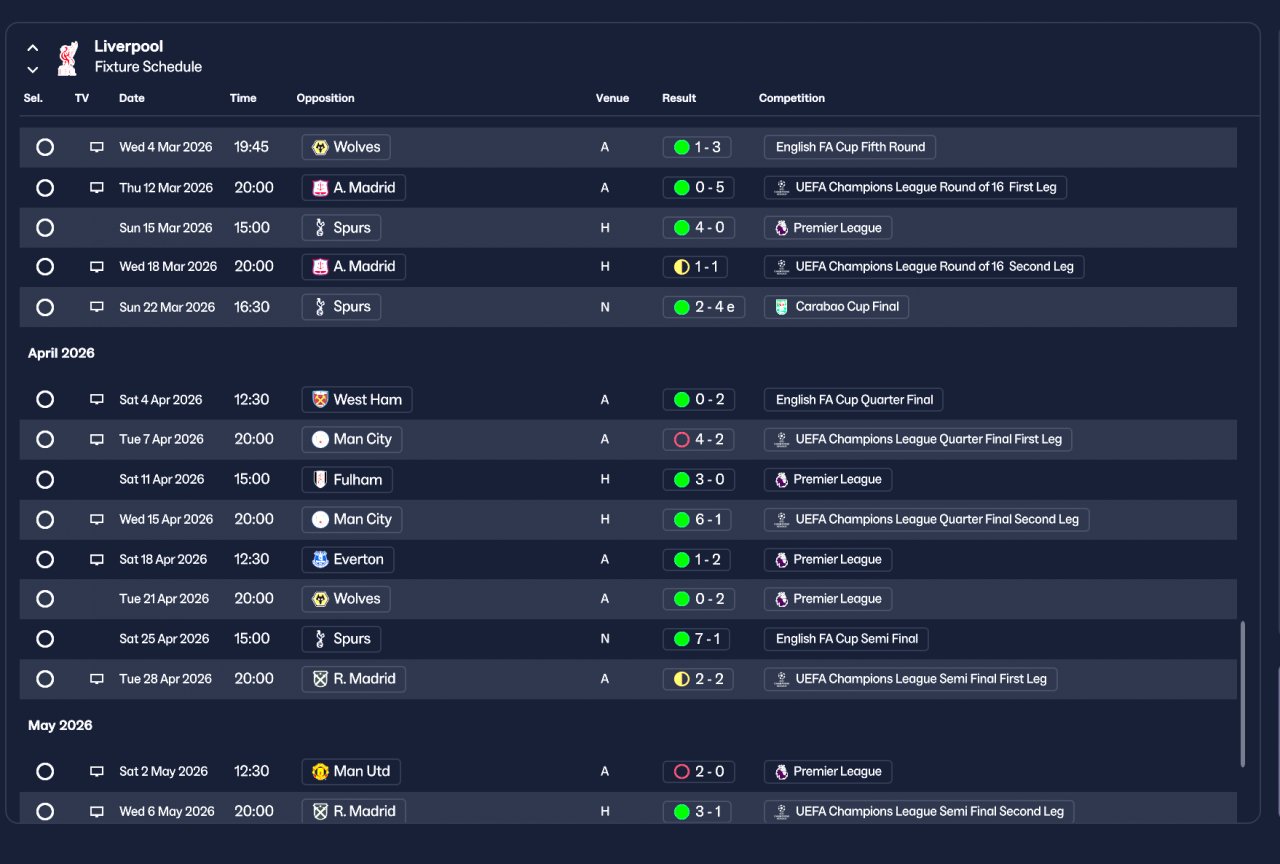Click the TV icon for Wolves FA Cup match
This screenshot has width=1280, height=864.
pyautogui.click(x=97, y=147)
